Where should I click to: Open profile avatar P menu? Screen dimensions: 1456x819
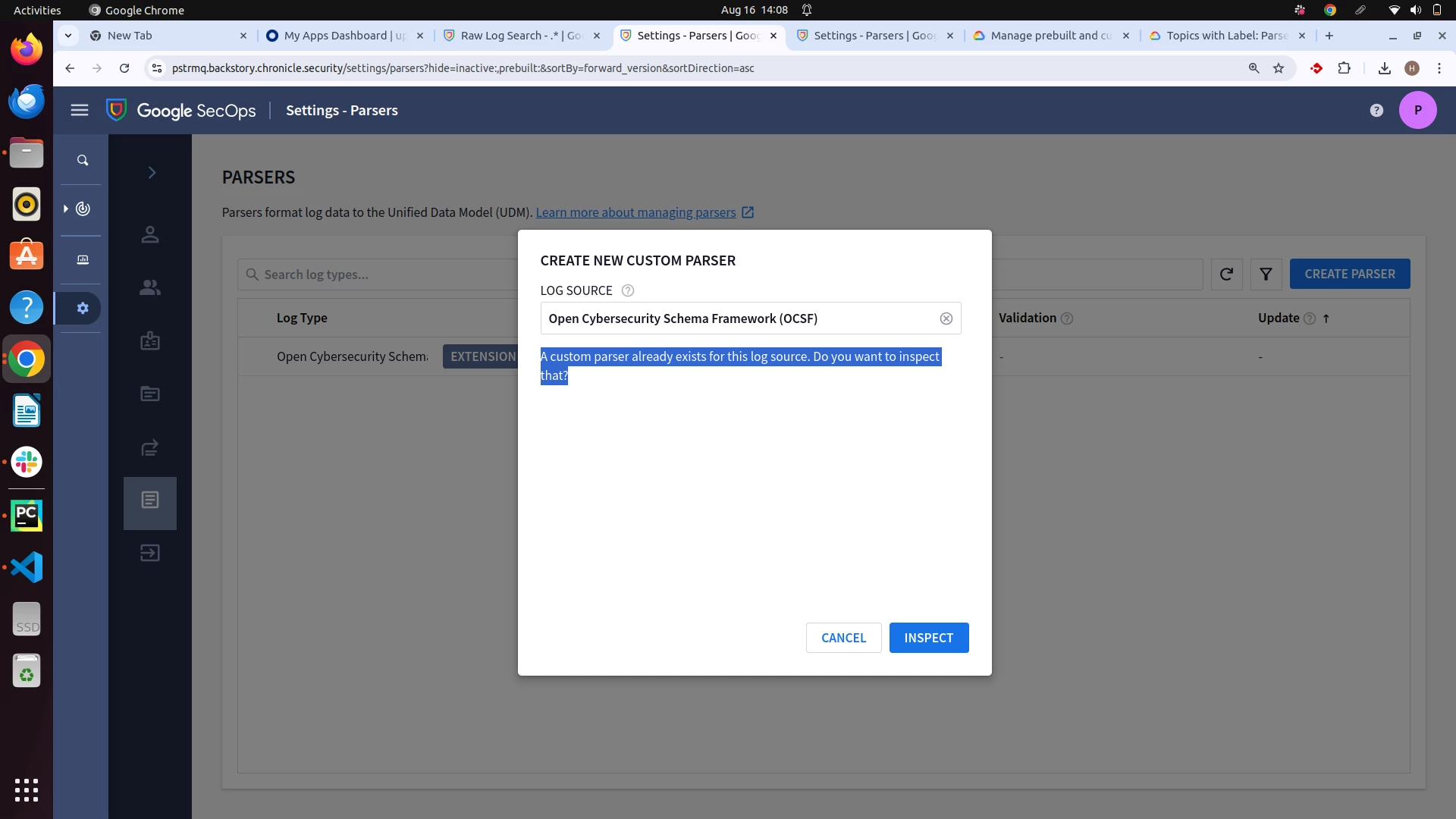point(1417,111)
